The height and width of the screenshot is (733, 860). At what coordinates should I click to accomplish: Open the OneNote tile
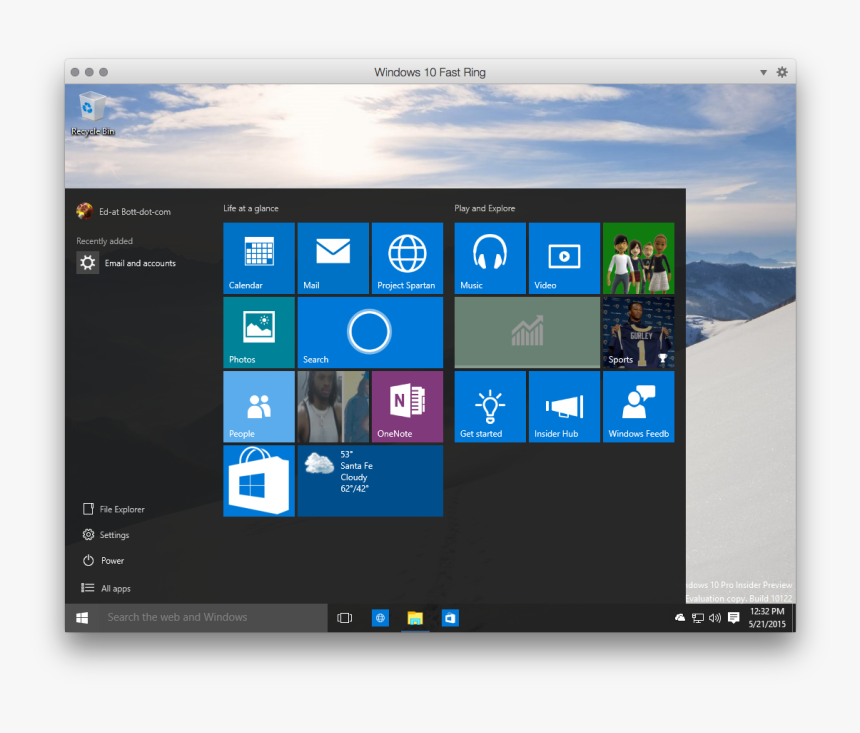pos(407,407)
